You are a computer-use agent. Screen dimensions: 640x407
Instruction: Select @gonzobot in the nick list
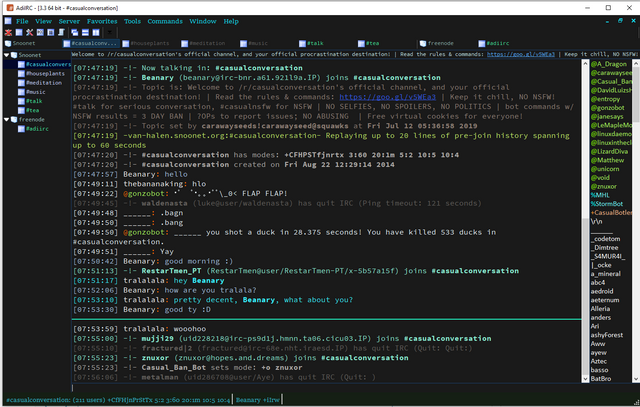point(607,108)
